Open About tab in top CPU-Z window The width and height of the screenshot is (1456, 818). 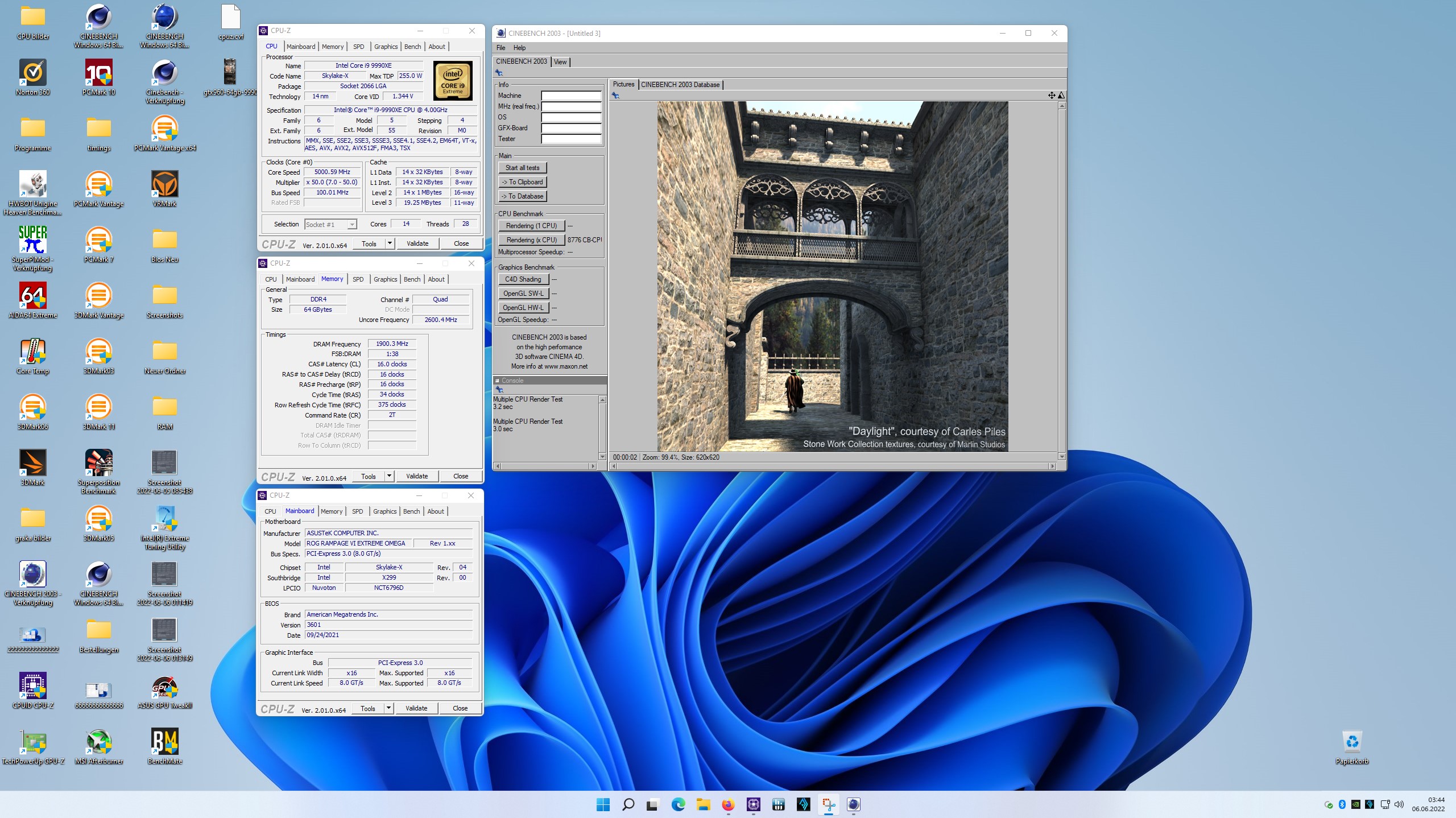pos(436,47)
